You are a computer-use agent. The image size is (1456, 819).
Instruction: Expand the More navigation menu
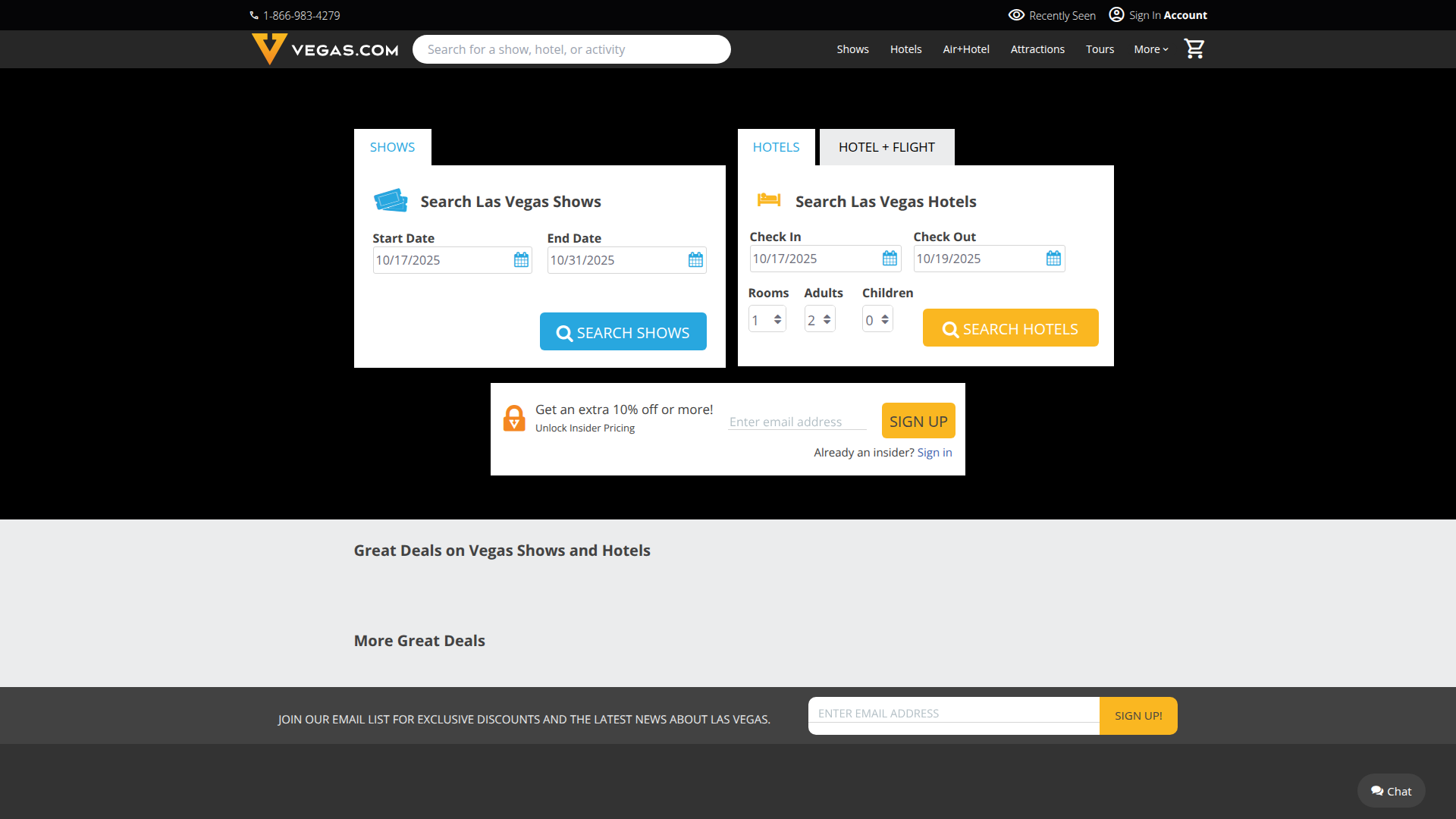click(x=1150, y=49)
